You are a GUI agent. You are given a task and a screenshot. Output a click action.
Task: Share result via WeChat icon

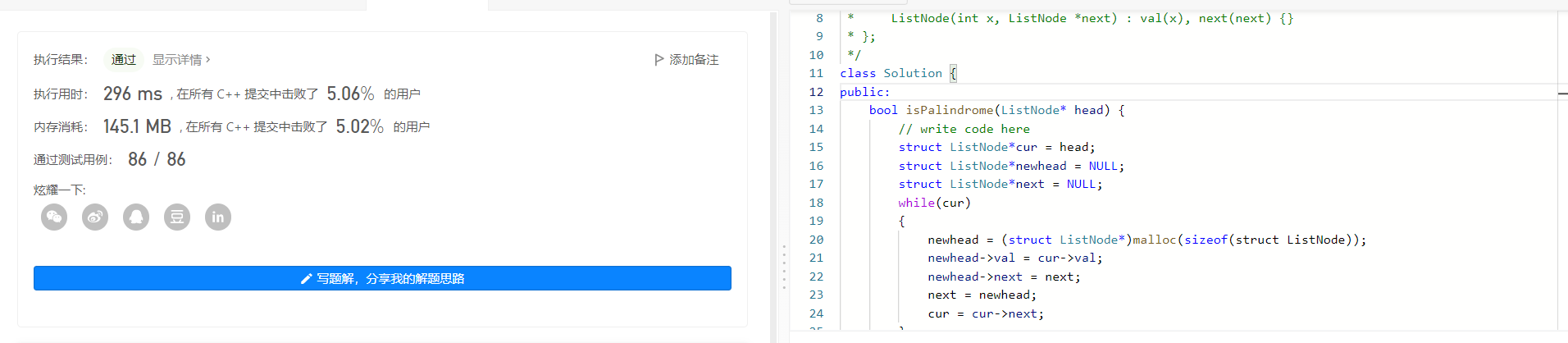click(x=54, y=217)
